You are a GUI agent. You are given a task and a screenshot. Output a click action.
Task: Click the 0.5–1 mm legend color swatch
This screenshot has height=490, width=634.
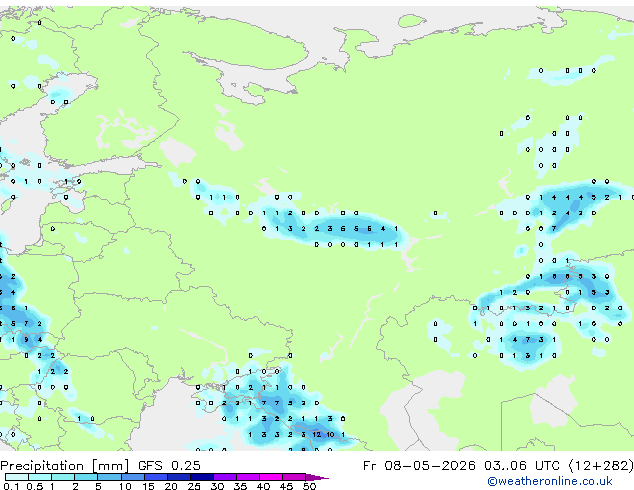coord(40,477)
